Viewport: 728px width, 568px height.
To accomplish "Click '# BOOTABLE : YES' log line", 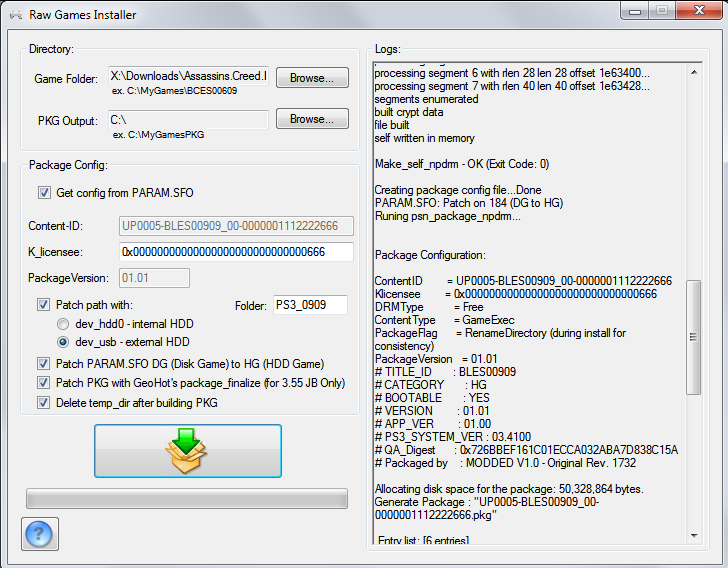I will click(432, 398).
